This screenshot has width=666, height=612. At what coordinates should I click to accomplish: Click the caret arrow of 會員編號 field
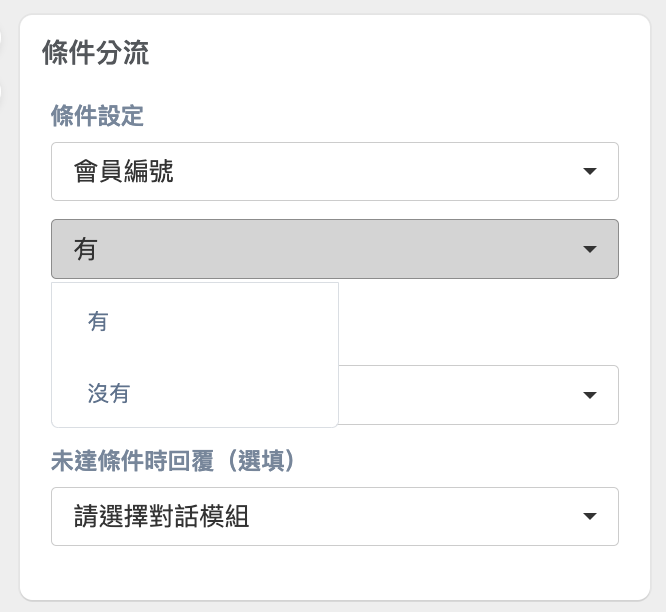(x=590, y=171)
